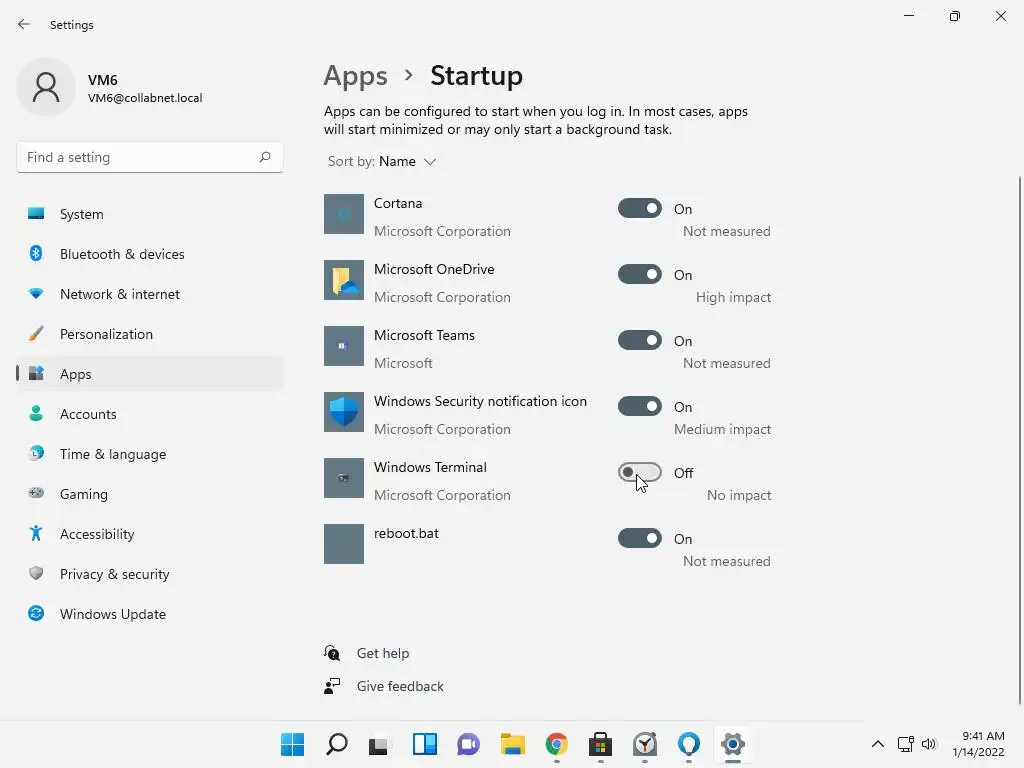Click the Microsoft OneDrive app icon
The width and height of the screenshot is (1024, 768).
coord(344,280)
